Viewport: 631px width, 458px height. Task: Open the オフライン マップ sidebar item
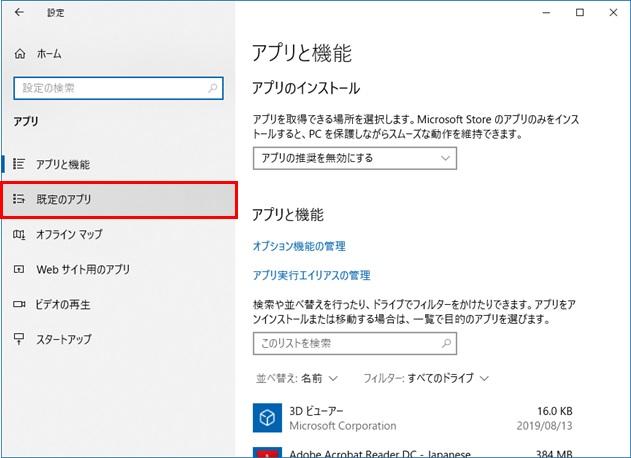(x=118, y=234)
